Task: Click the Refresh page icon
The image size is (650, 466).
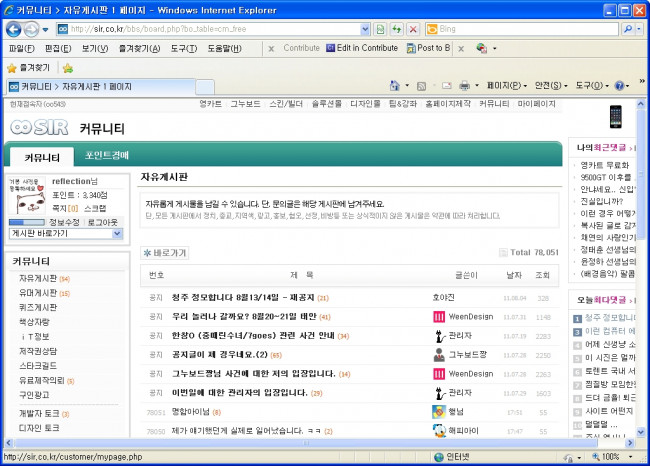Action: tap(397, 28)
